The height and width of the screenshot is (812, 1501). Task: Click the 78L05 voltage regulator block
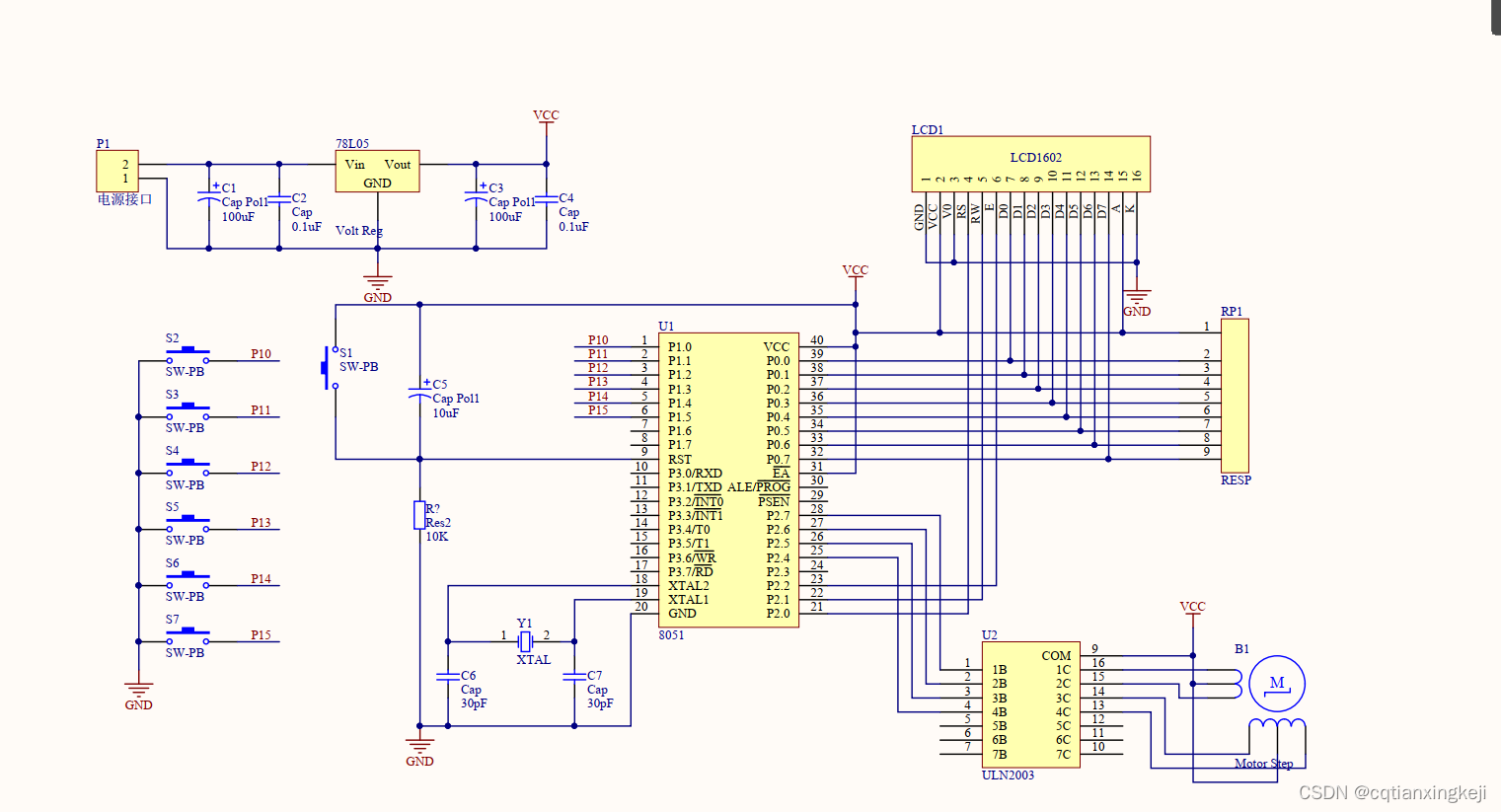(x=378, y=172)
